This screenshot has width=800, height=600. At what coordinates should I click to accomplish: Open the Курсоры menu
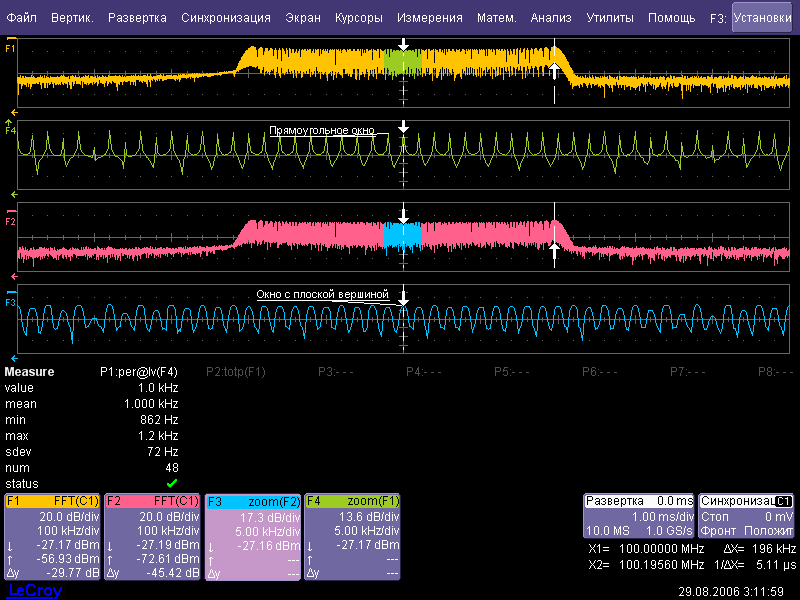(359, 18)
